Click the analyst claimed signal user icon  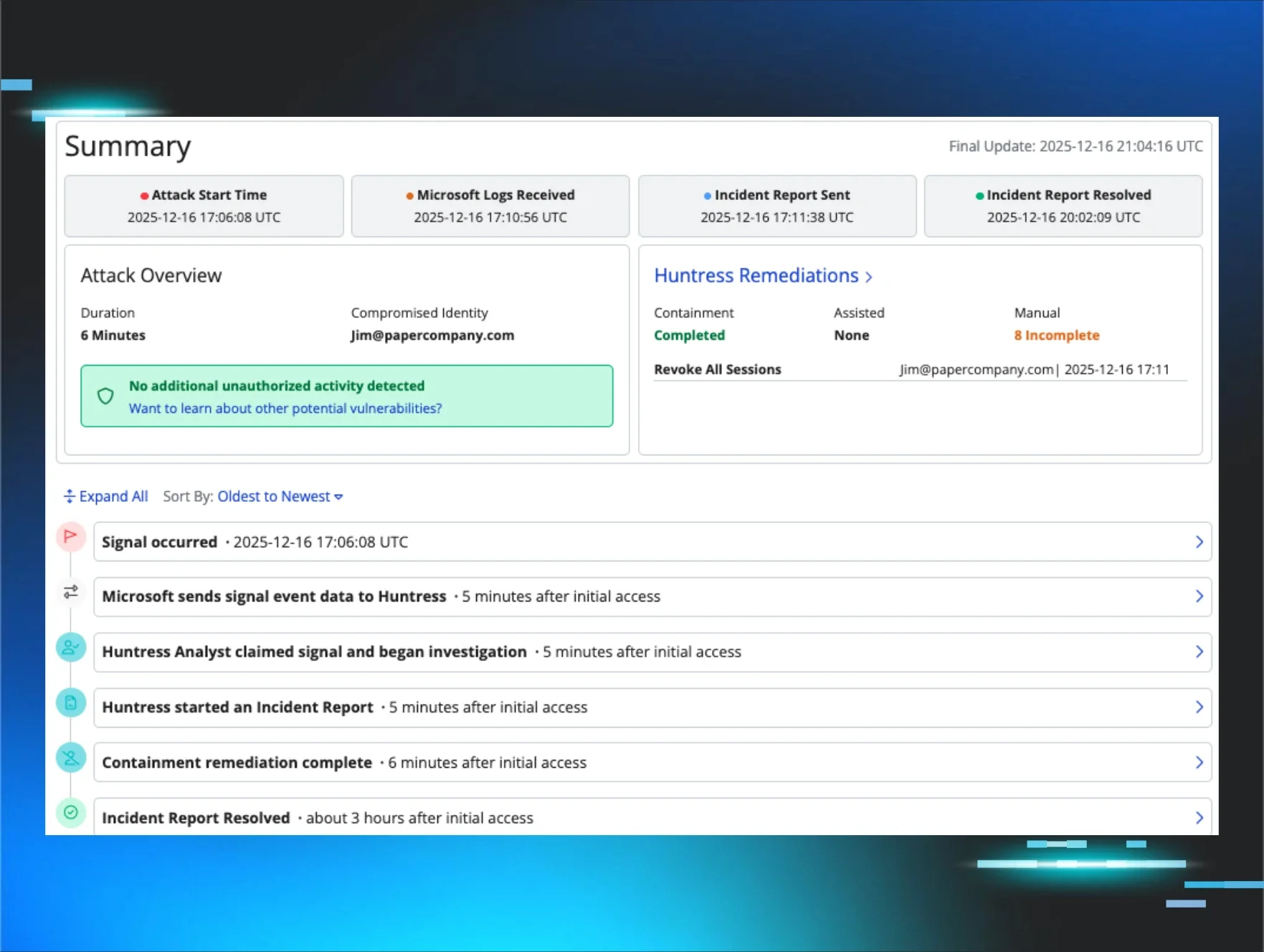tap(70, 648)
